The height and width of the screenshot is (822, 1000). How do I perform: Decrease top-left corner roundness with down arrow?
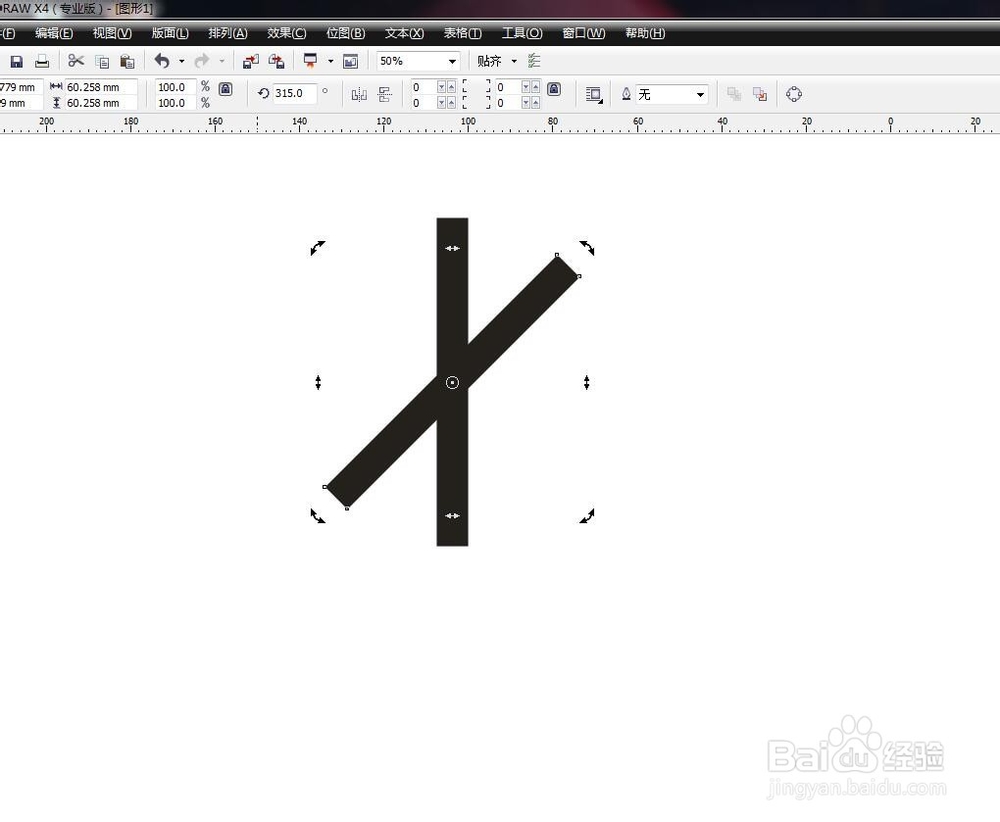tap(441, 87)
